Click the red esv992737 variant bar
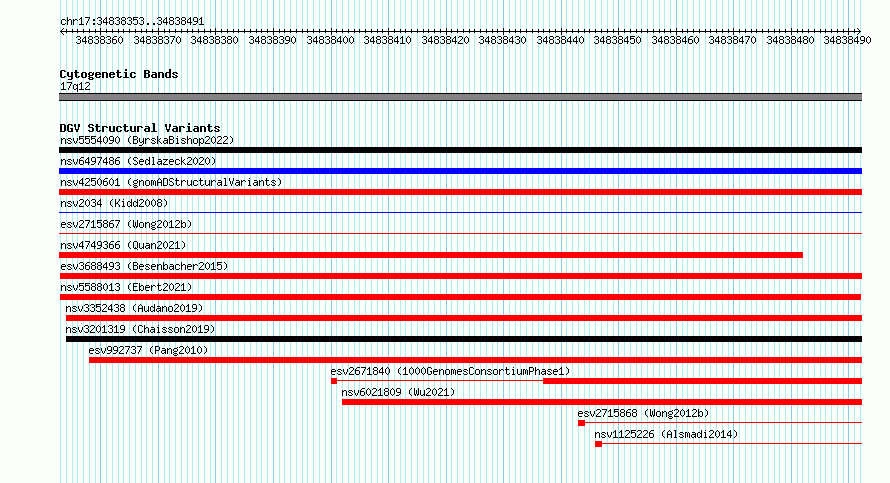Screen dimensions: 890x483 click(x=476, y=360)
